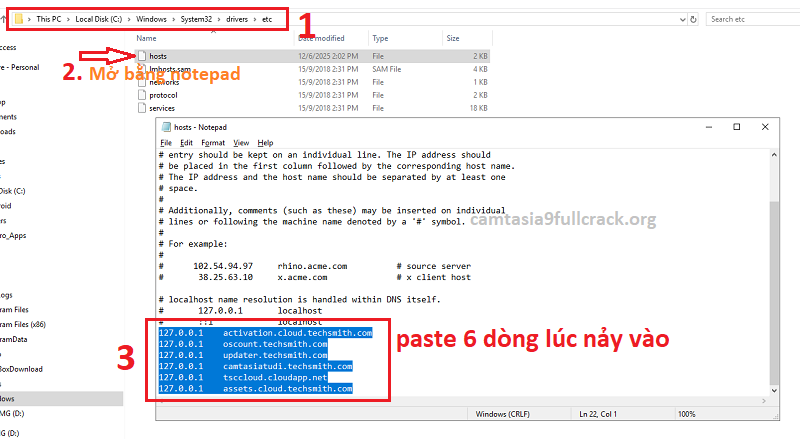Select the hosts file in Explorer

tap(312, 56)
